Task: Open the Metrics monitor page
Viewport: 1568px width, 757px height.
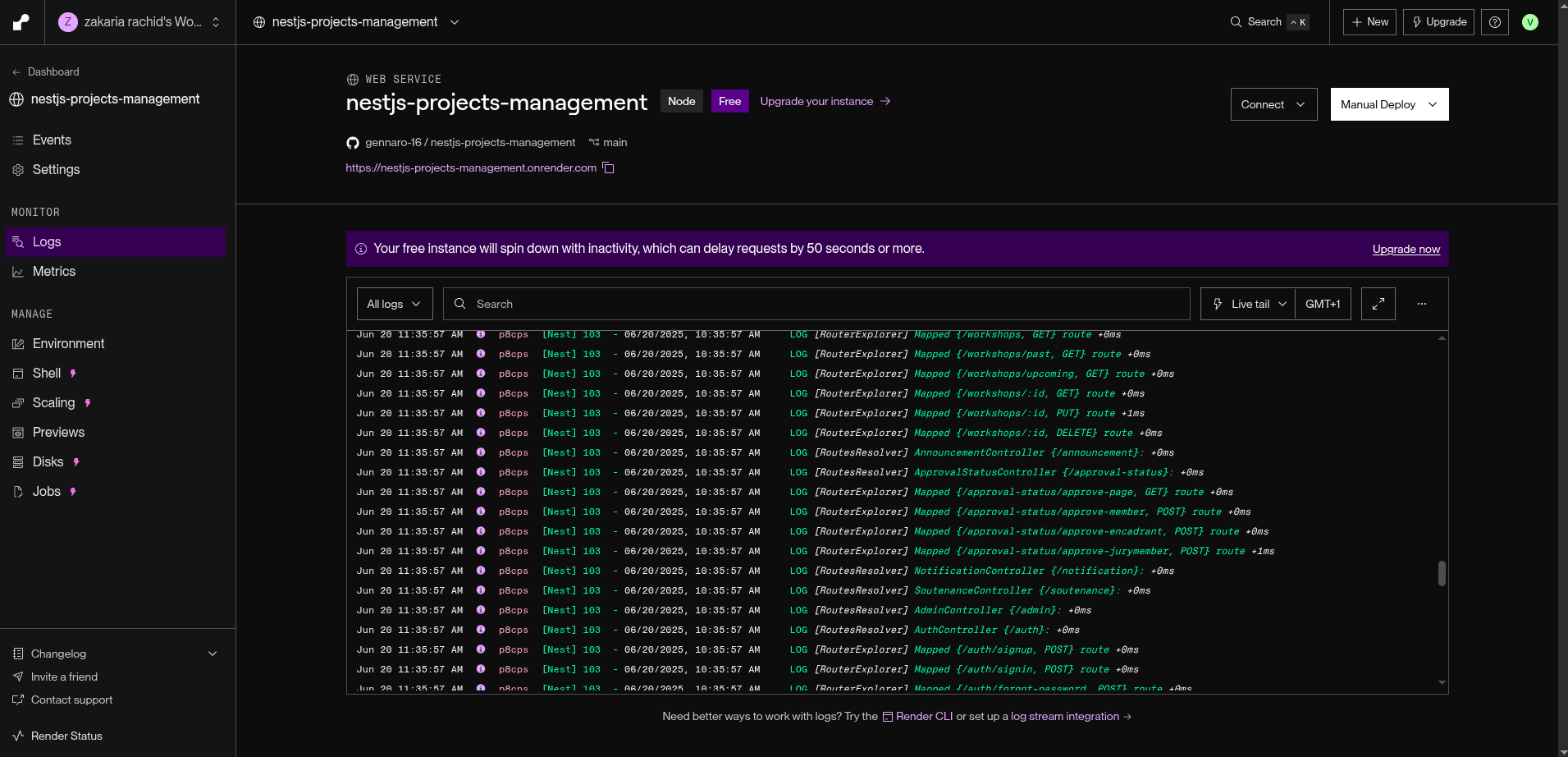Action: (54, 272)
